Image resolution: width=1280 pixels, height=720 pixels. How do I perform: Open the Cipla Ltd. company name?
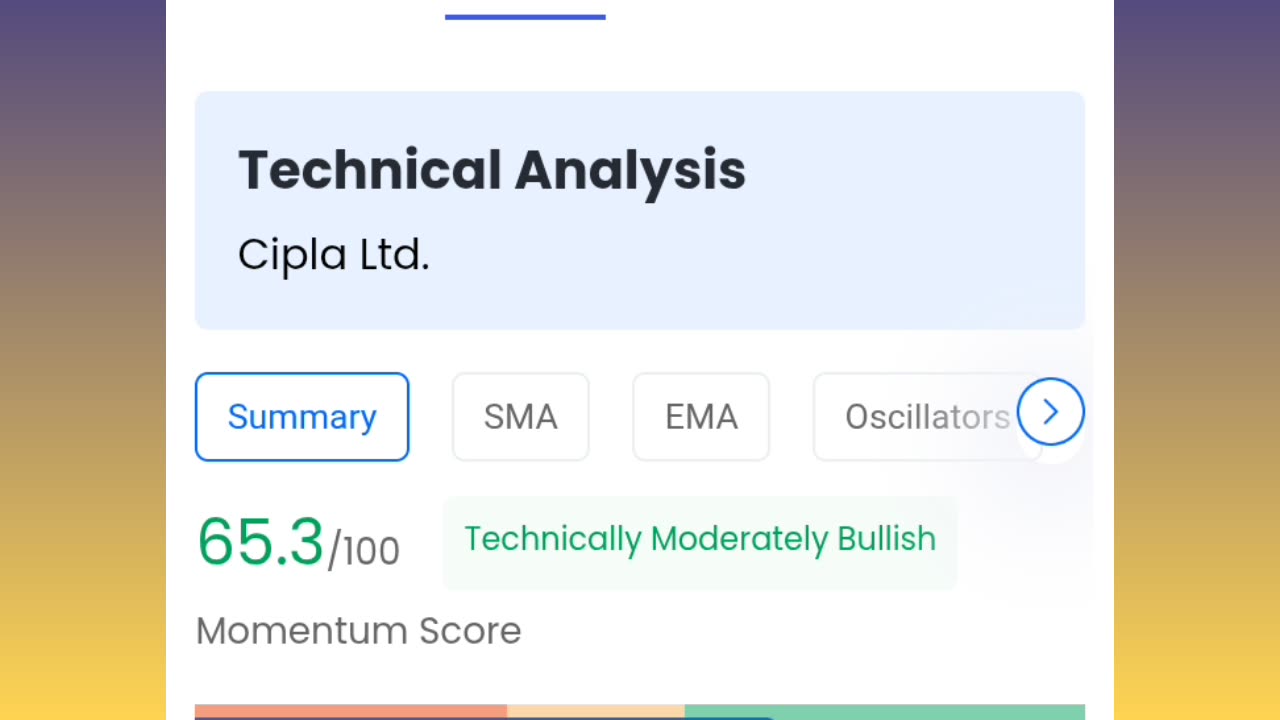pyautogui.click(x=333, y=255)
